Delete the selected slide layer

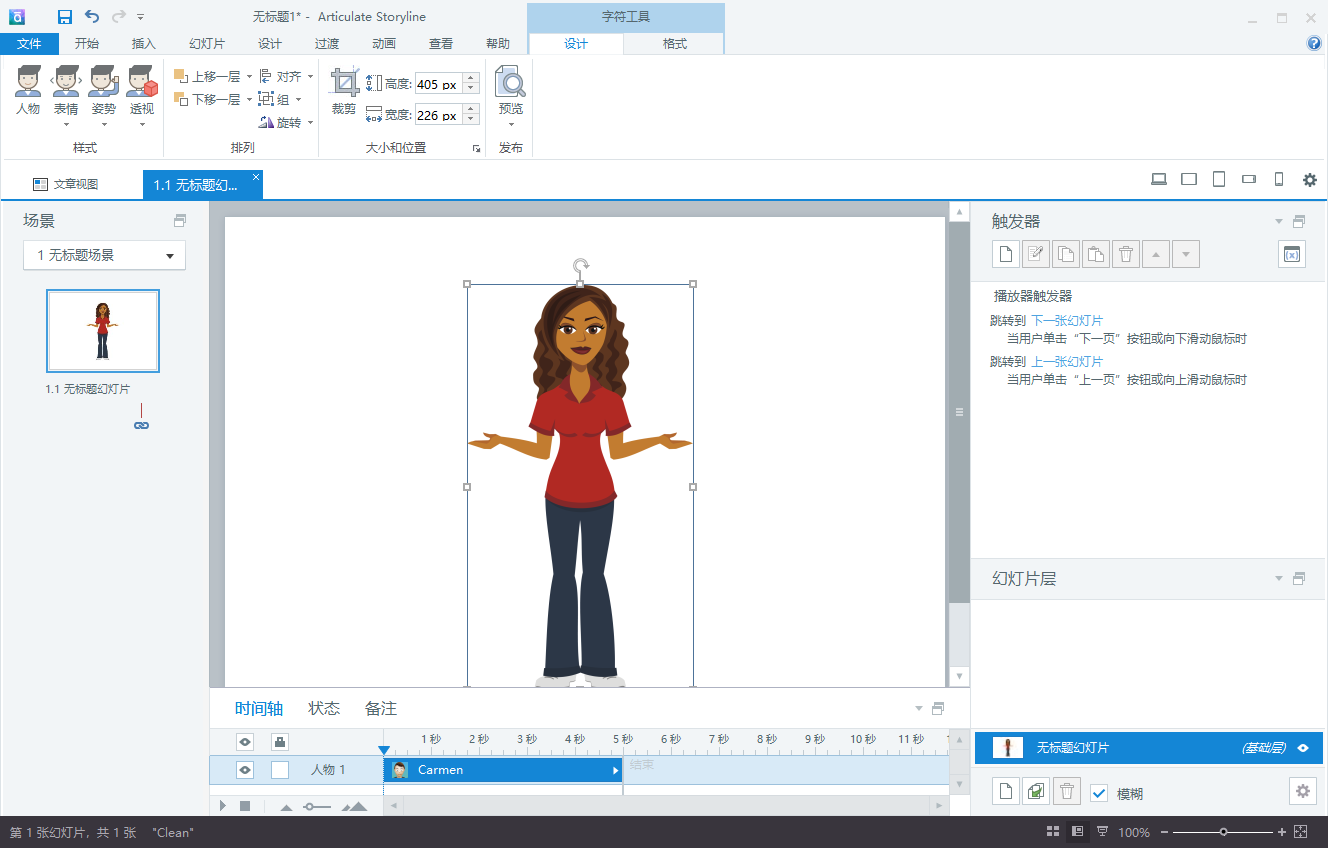coord(1066,792)
